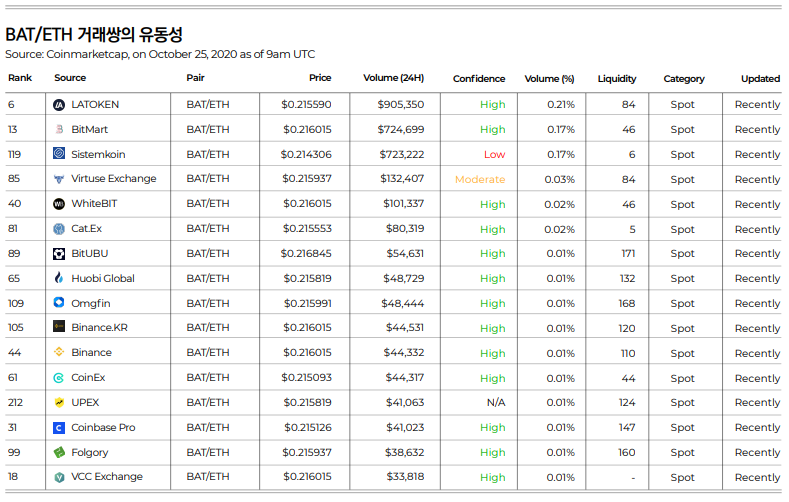Sort by the Liquidity column header

pyautogui.click(x=617, y=79)
